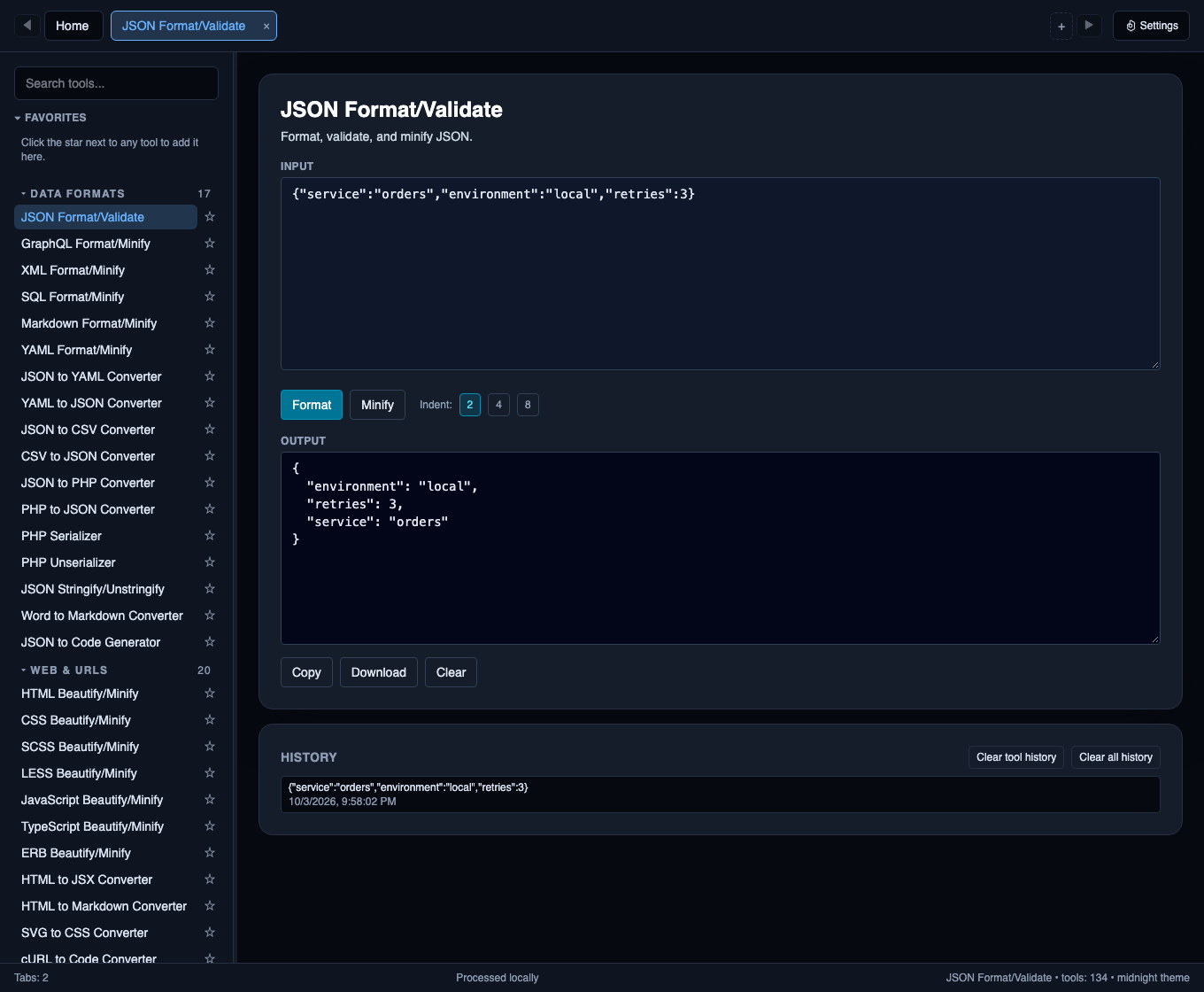
Task: Clear the output with Clear button
Action: pyautogui.click(x=451, y=672)
